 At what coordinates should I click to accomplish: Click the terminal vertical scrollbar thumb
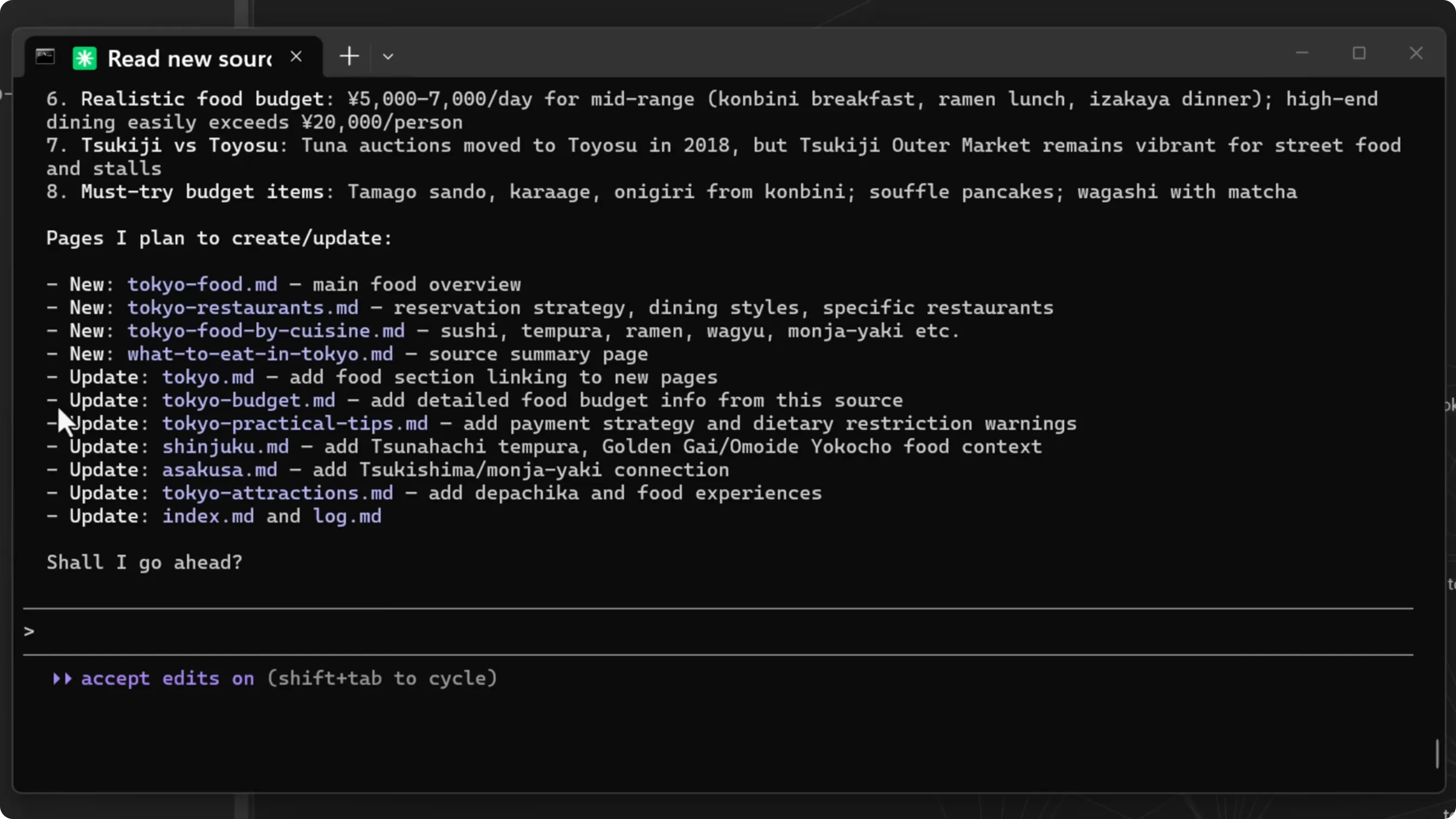pos(1438,753)
